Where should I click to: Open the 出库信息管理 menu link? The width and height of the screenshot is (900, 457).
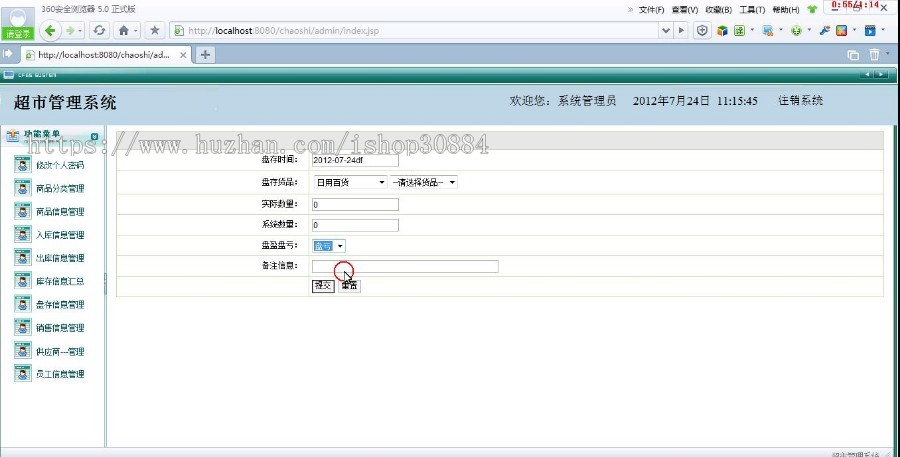(60, 258)
